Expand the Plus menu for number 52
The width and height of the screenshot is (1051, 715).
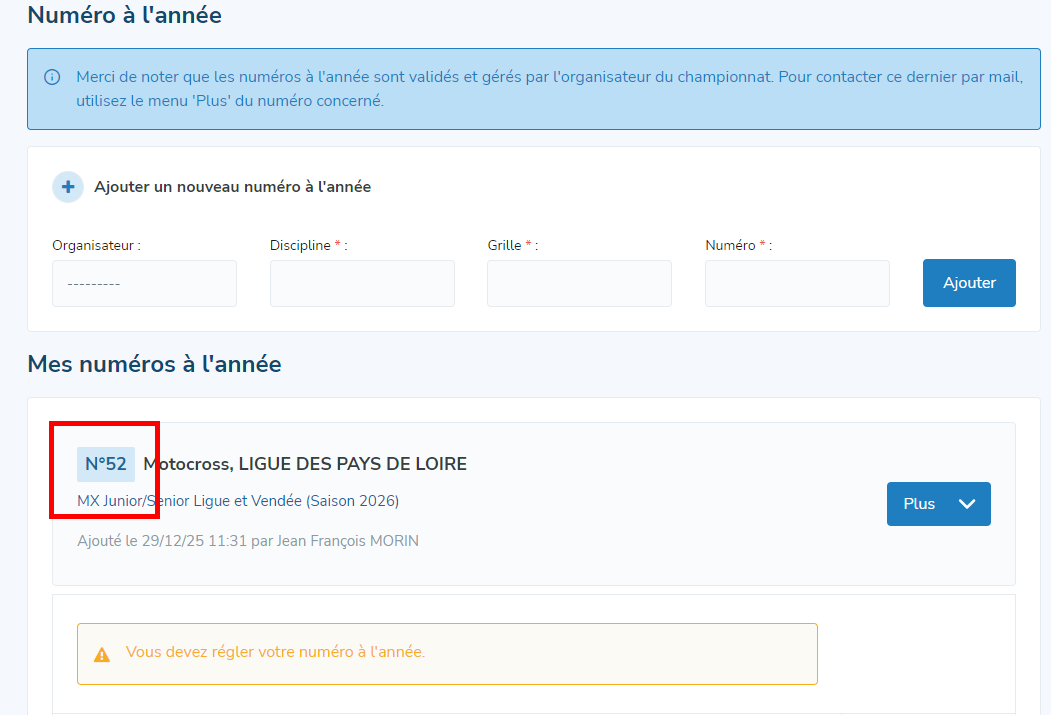click(x=938, y=504)
